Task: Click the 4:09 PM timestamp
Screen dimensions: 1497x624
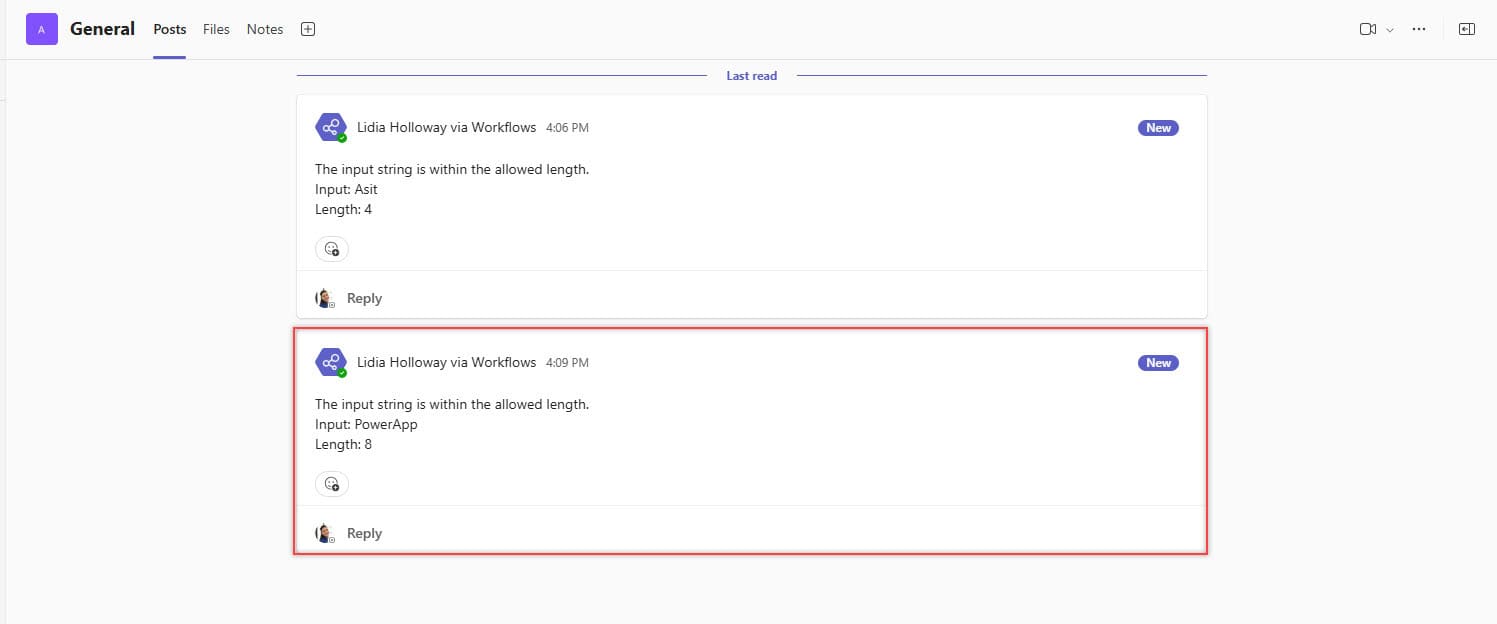Action: click(567, 363)
